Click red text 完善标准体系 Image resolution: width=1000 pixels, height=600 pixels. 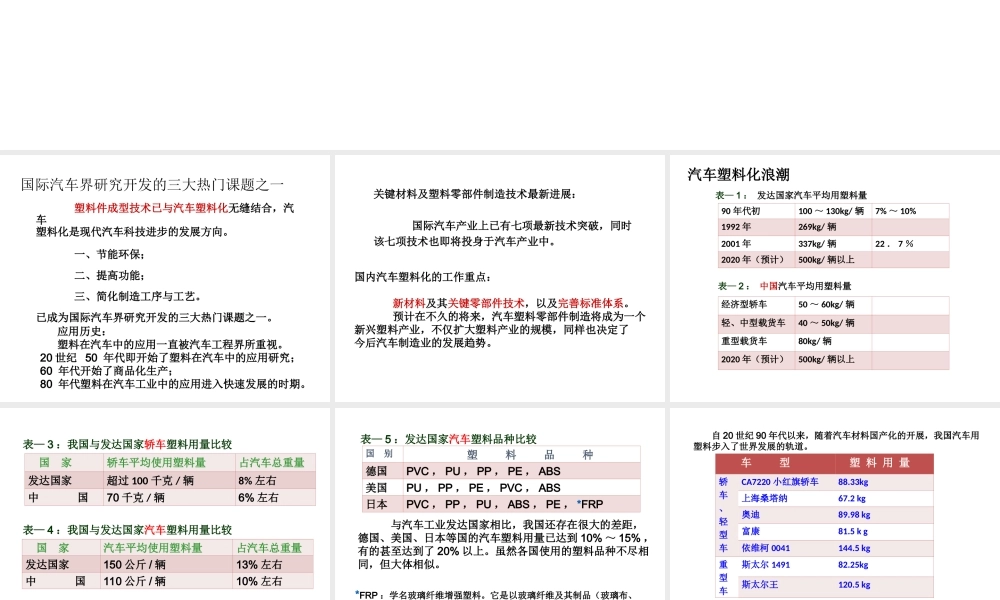tap(591, 304)
